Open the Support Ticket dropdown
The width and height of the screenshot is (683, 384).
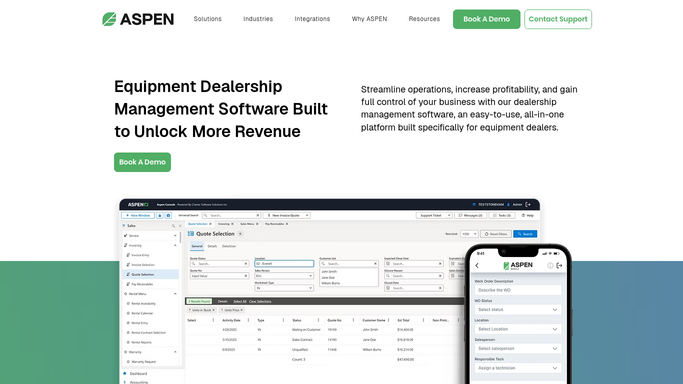[433, 216]
